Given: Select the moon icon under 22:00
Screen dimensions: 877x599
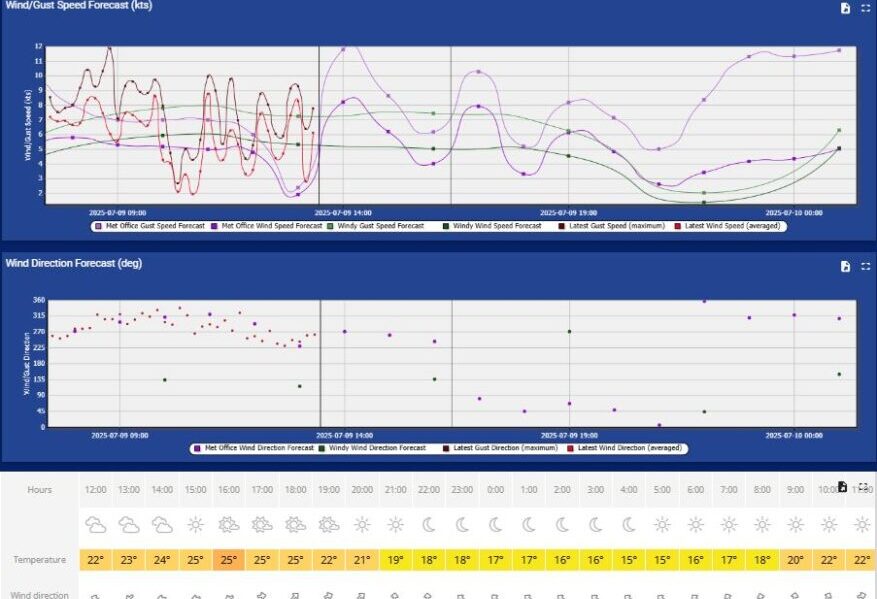Looking at the screenshot, I should 428,525.
